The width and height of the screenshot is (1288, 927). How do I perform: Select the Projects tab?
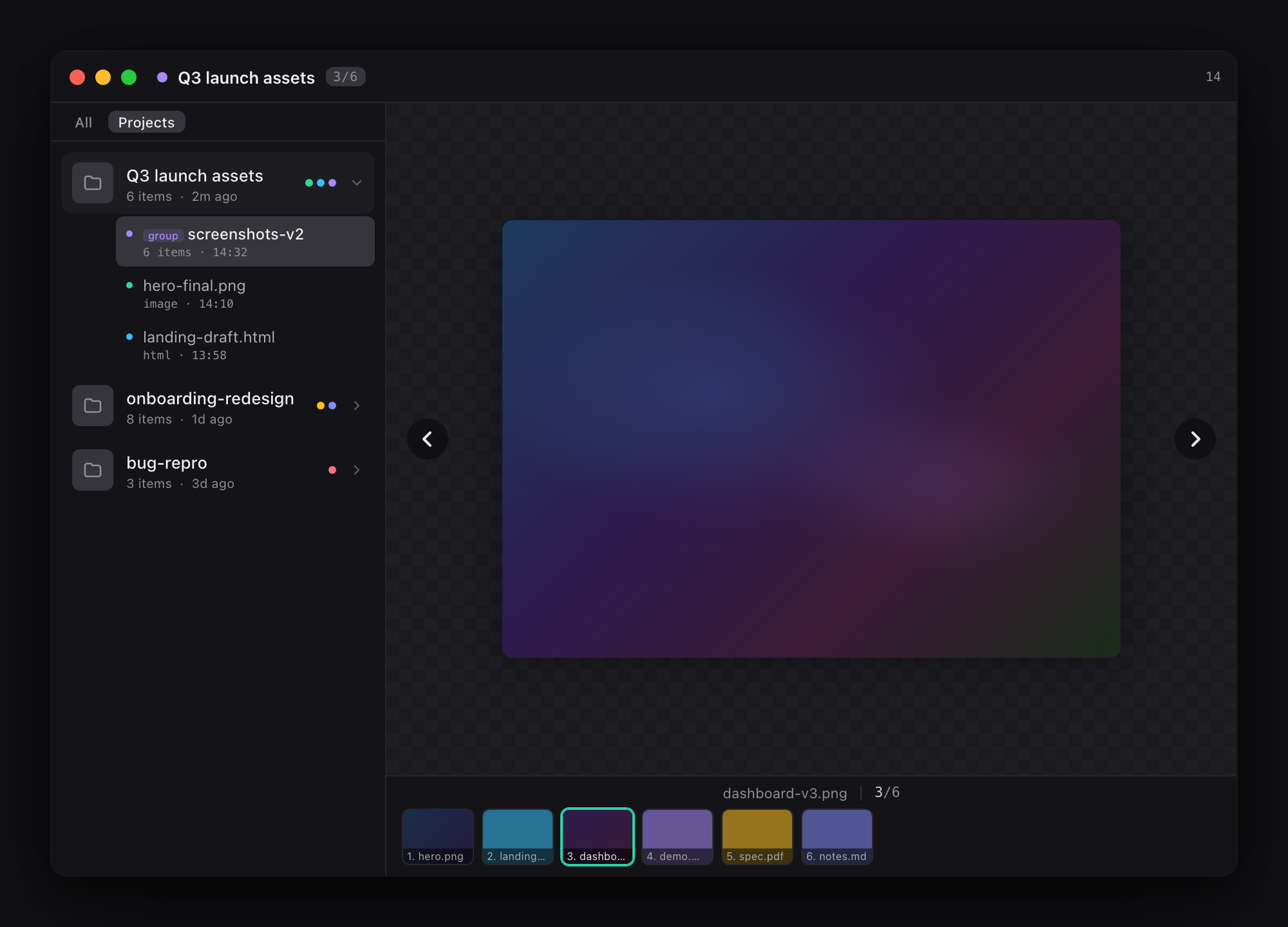coord(146,122)
